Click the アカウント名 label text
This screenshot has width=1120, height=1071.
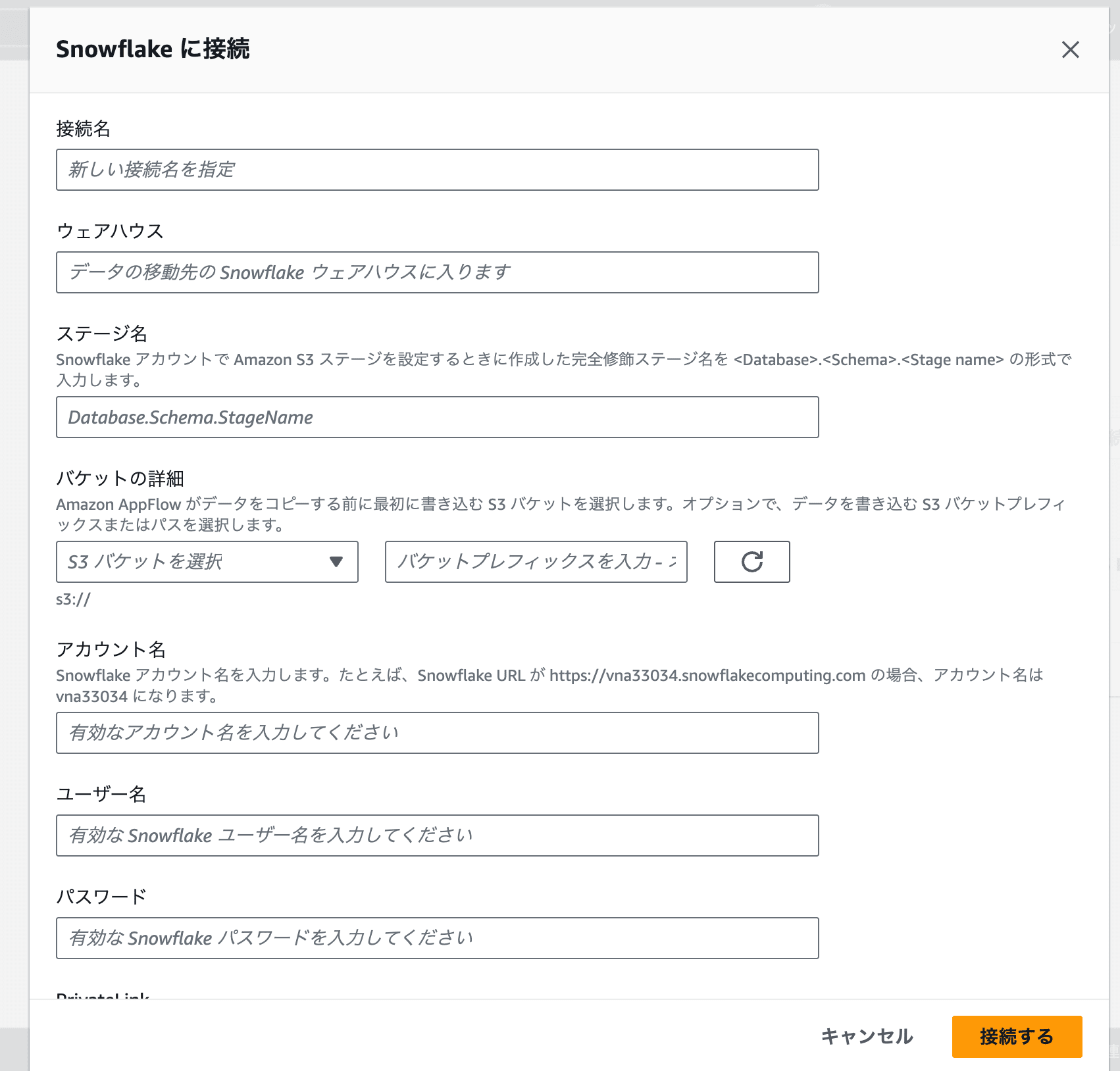111,649
